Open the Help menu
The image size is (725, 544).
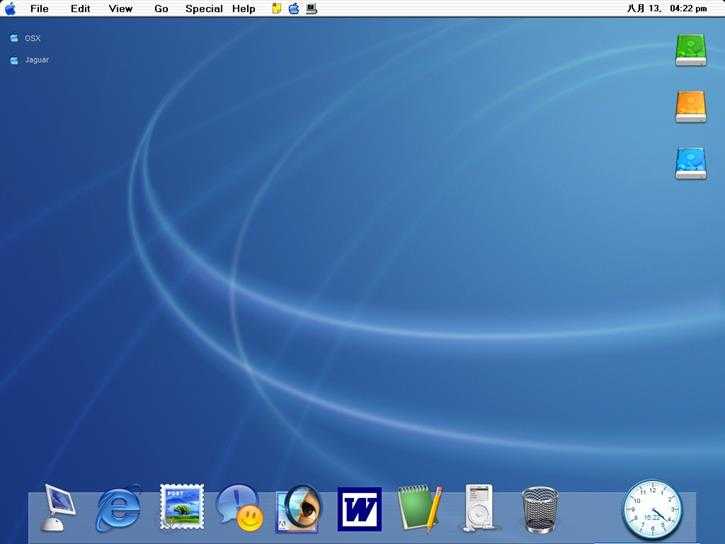(244, 9)
